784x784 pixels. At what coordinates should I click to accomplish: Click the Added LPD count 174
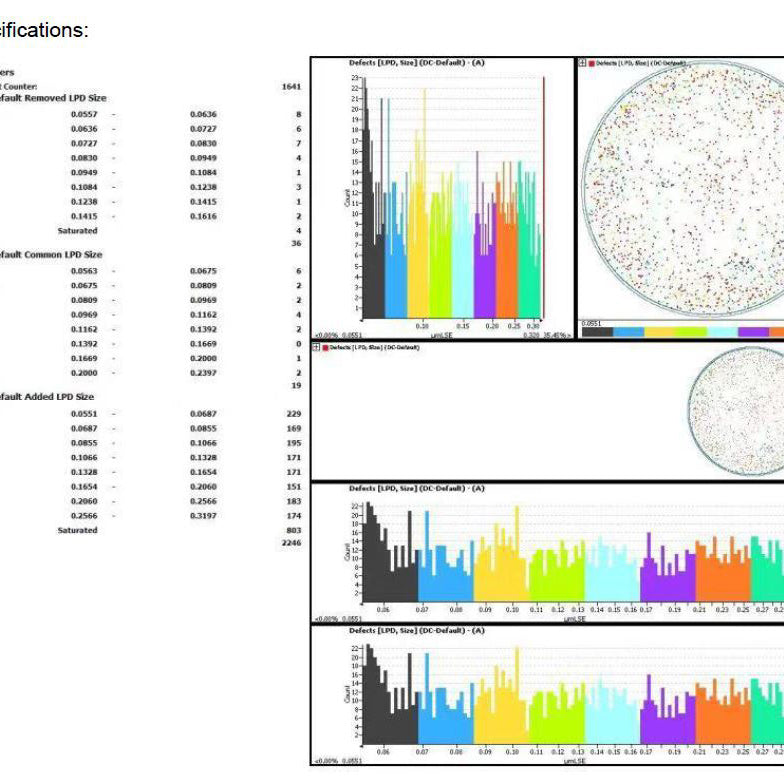(x=294, y=516)
